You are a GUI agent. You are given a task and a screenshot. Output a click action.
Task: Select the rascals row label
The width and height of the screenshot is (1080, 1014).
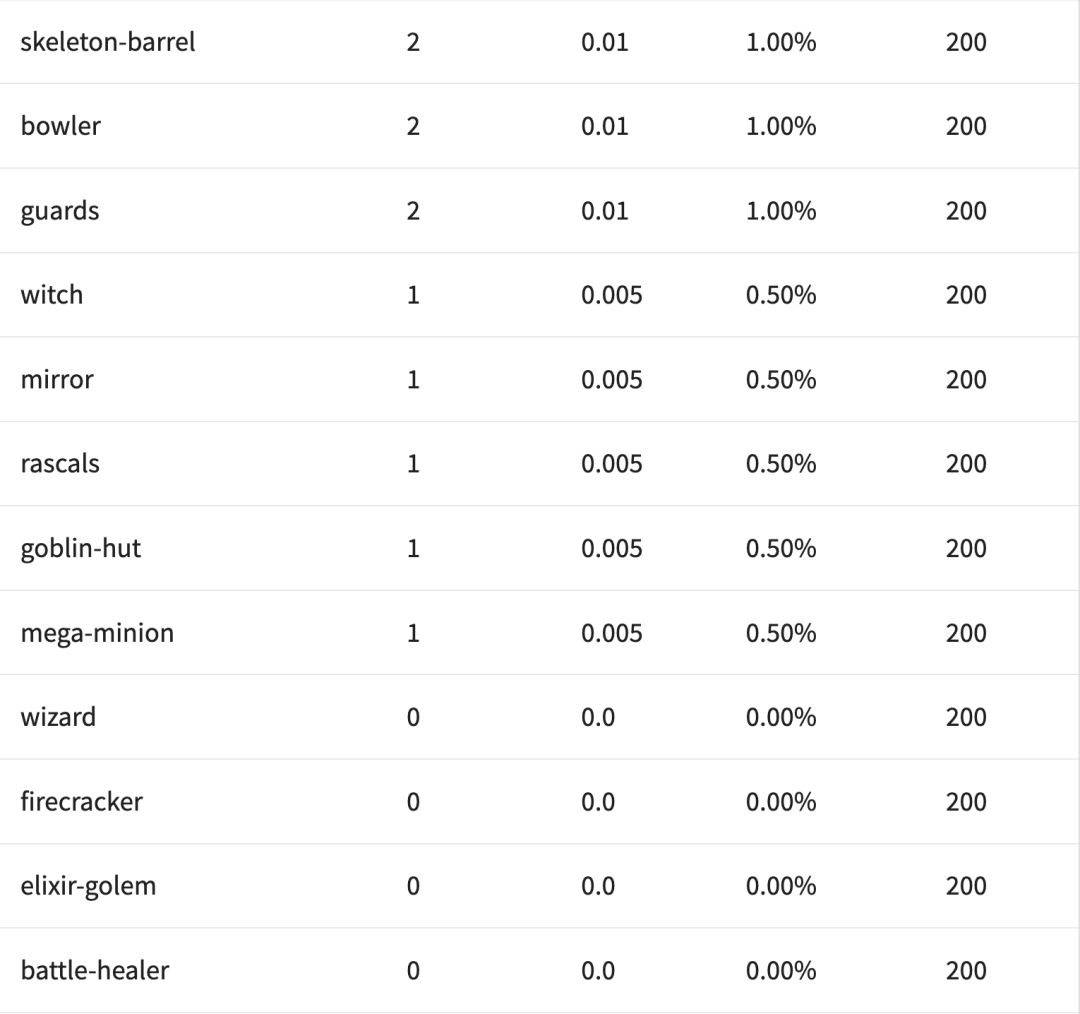60,464
